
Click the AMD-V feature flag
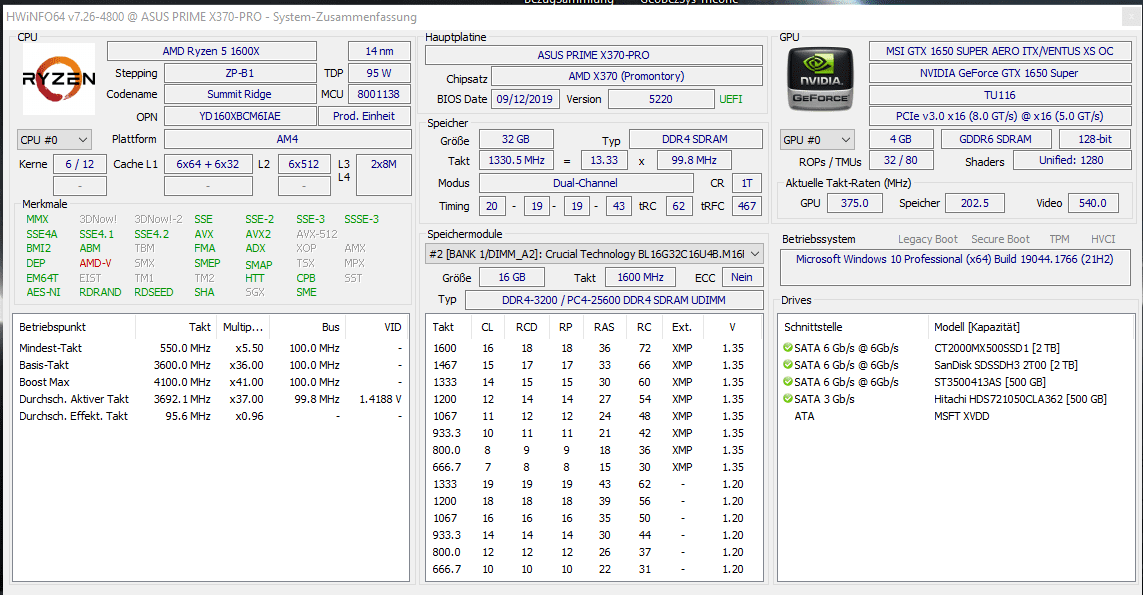point(95,263)
